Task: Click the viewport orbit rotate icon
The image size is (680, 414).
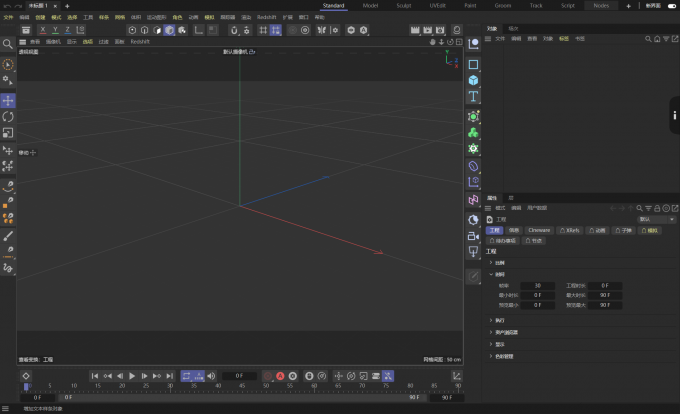Action: (450, 42)
